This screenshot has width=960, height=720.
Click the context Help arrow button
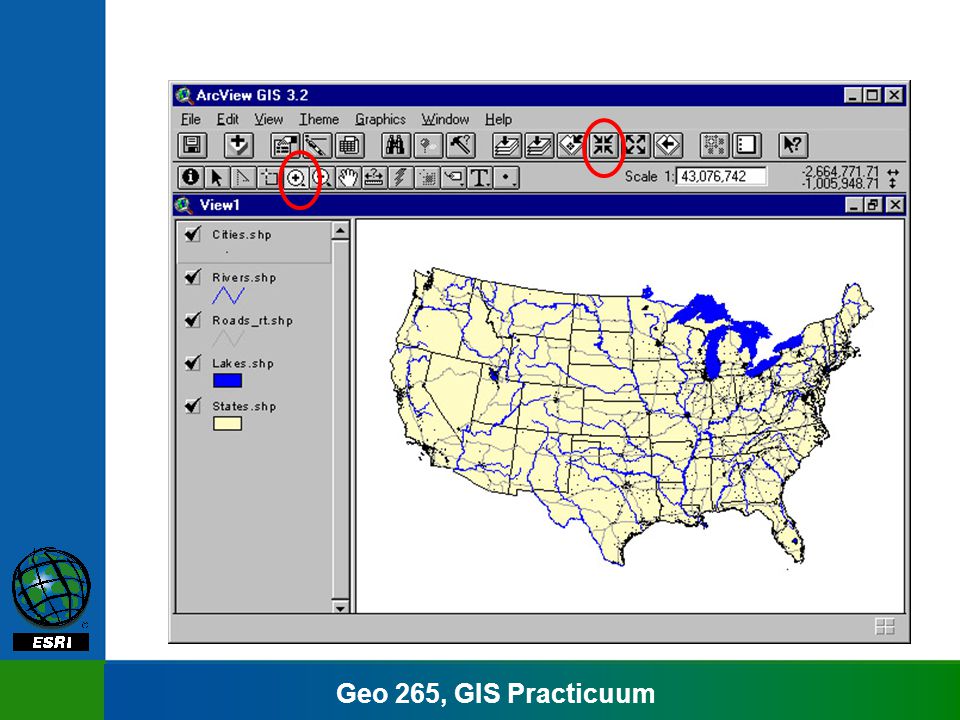pos(793,146)
